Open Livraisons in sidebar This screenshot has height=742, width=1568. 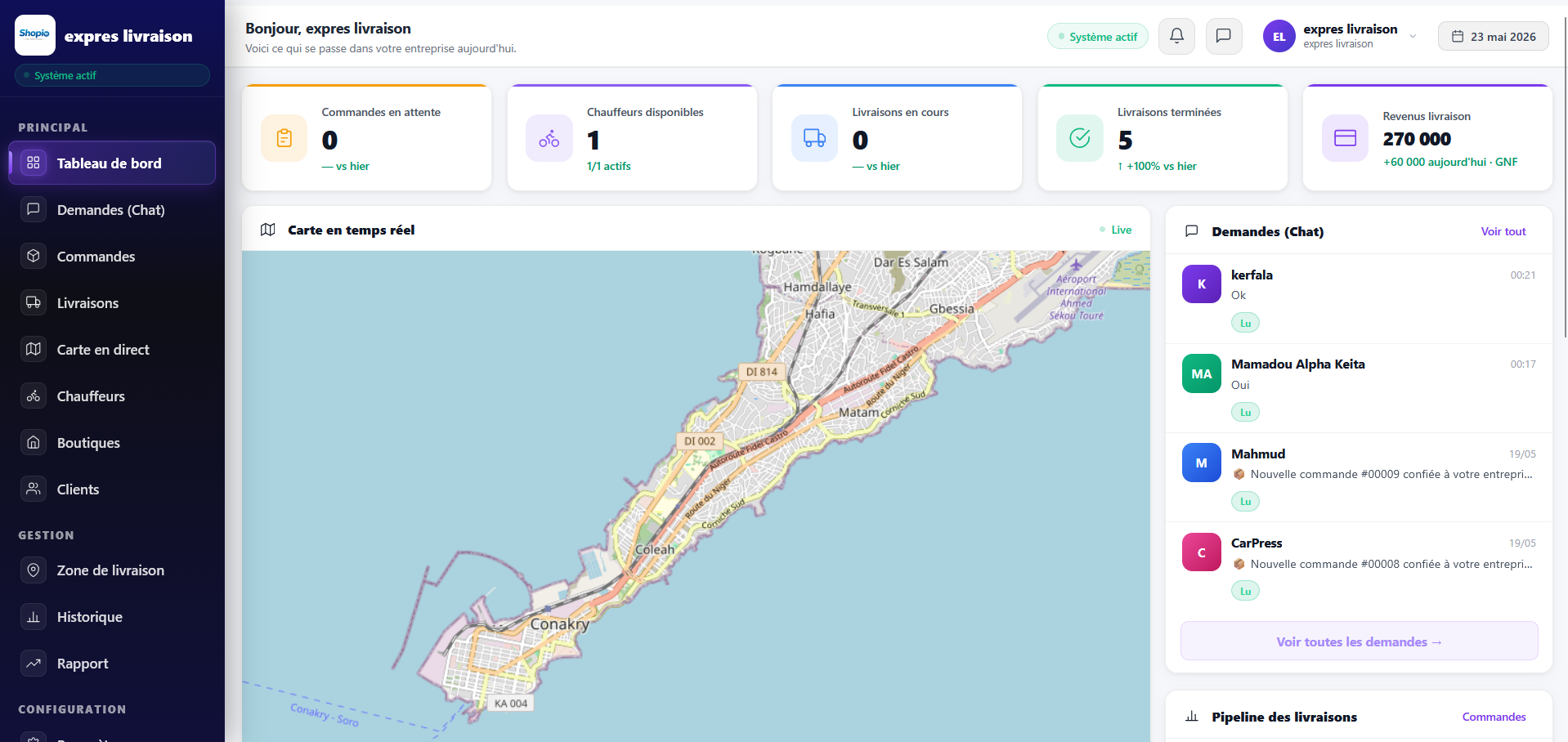(x=112, y=303)
